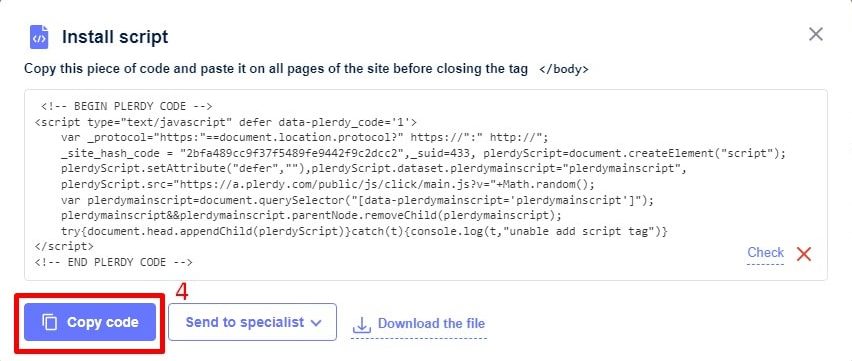Click the Install script heading
Image resolution: width=852 pixels, height=361 pixels.
[115, 37]
